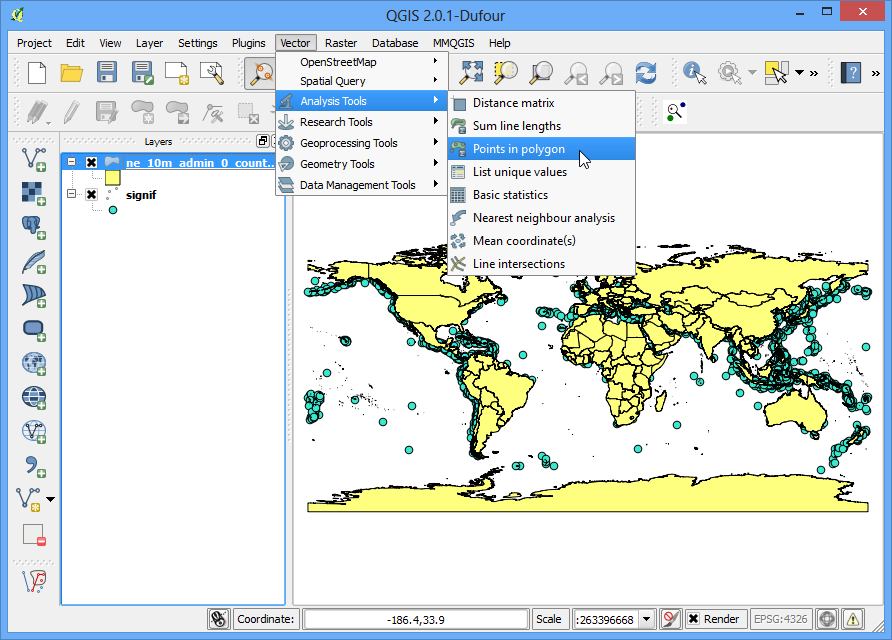
Task: Open the Plugins menu
Action: point(249,43)
